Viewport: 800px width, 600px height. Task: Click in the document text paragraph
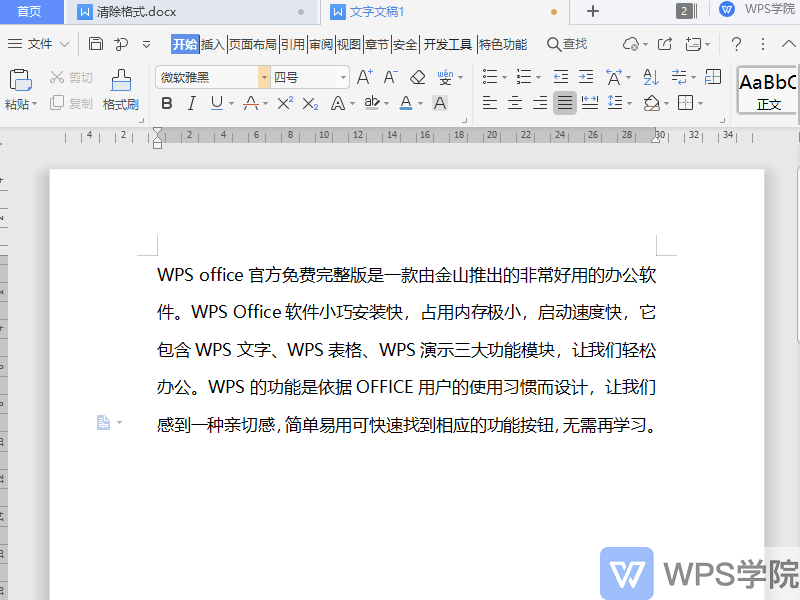[406, 349]
